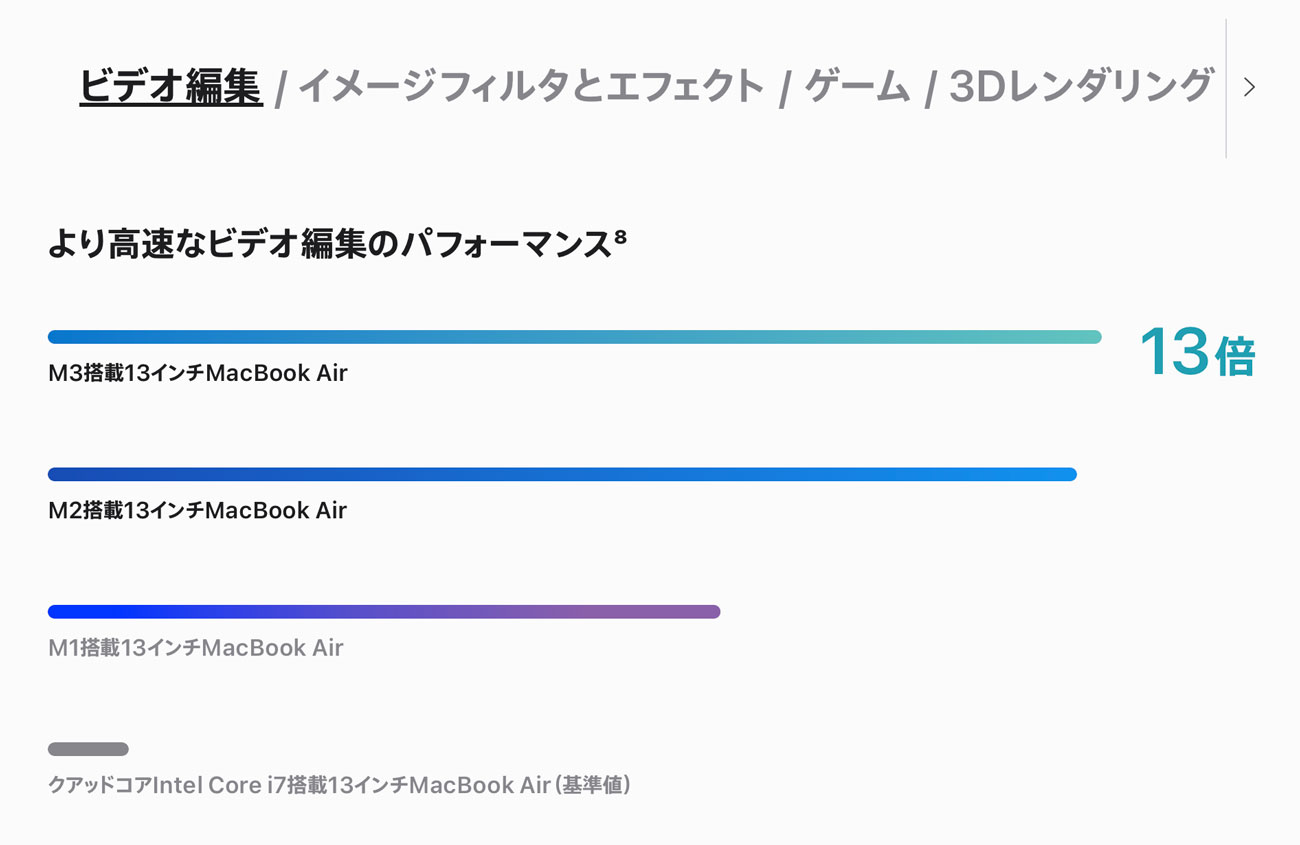This screenshot has height=845, width=1300.
Task: Click the slash separator before 3Dレンダリング
Action: (x=930, y=89)
